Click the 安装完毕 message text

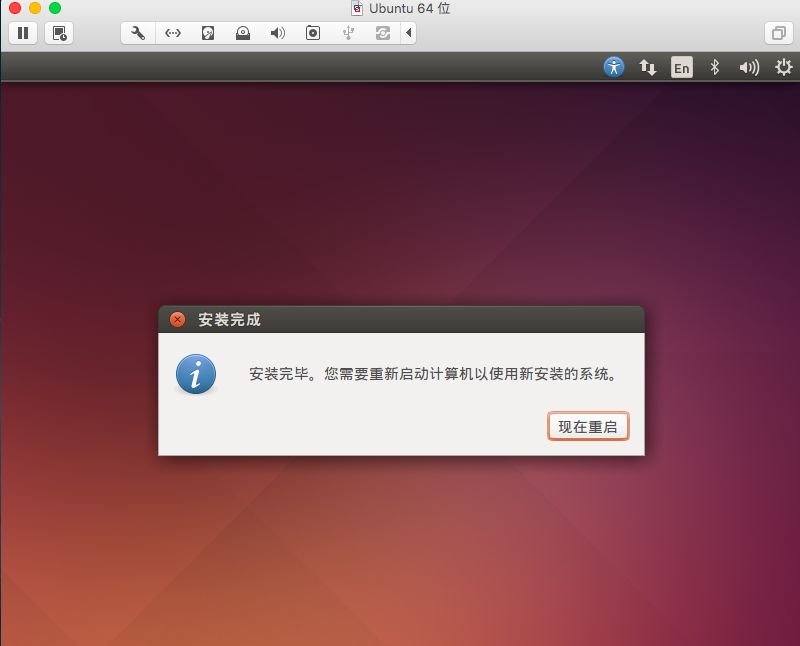tap(433, 374)
